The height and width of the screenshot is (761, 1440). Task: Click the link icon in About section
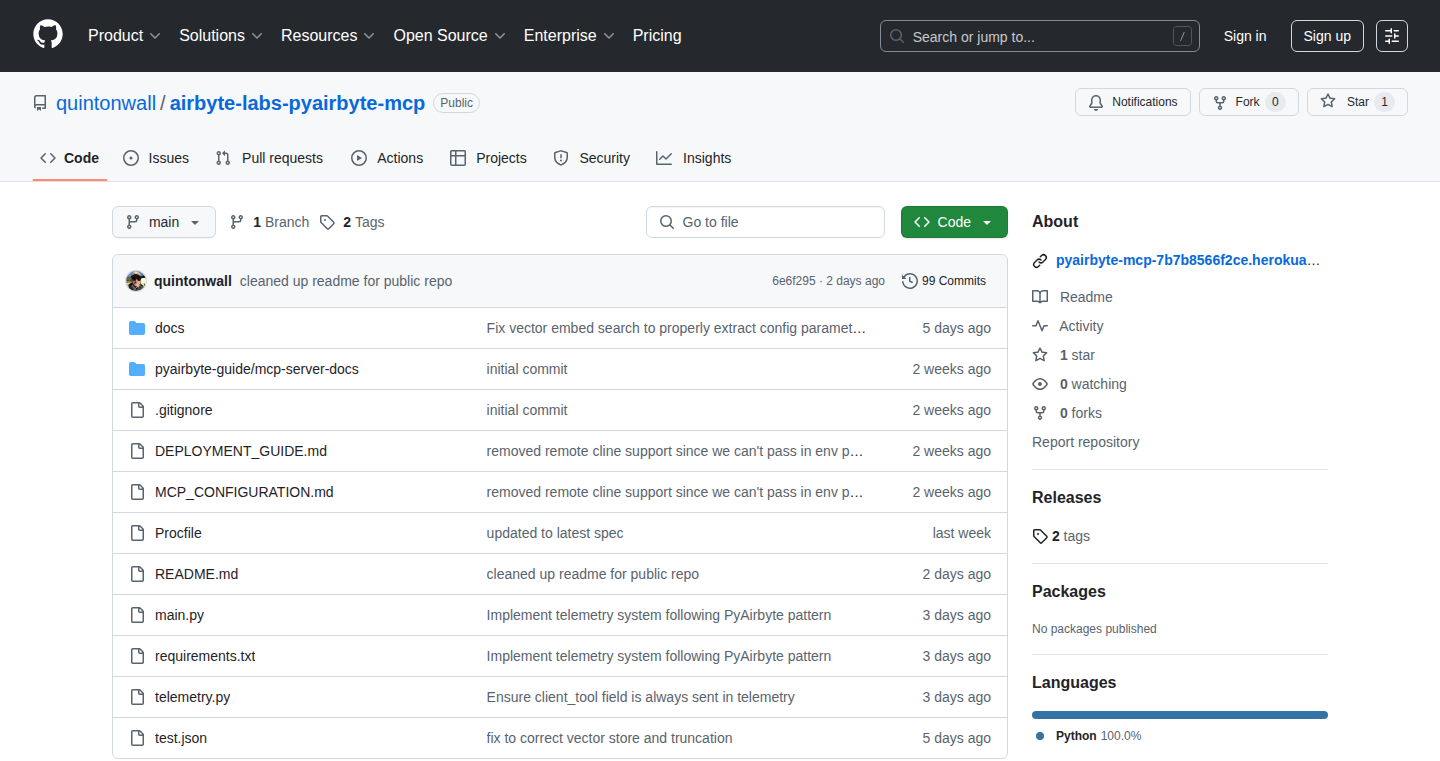click(x=1040, y=261)
